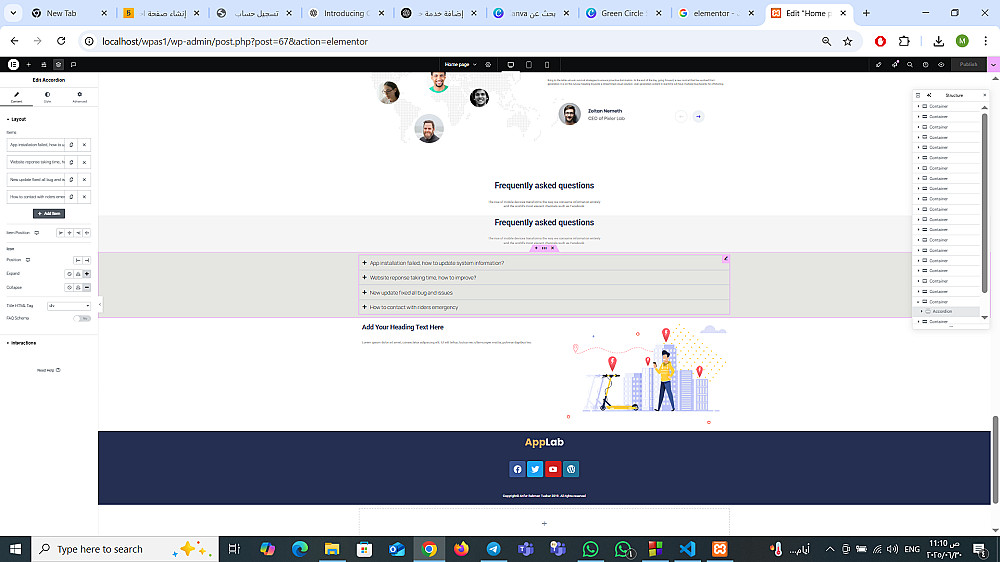The width and height of the screenshot is (1000, 562).
Task: Open the notes comment icon in top bar
Action: [73, 64]
